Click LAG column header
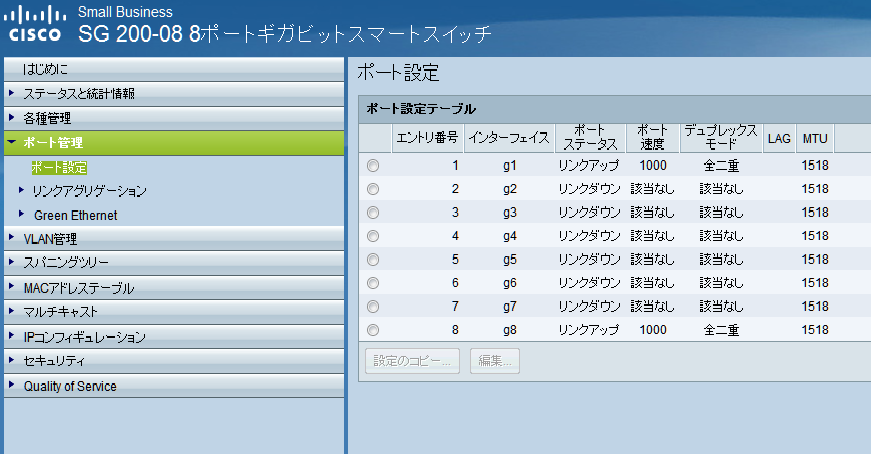 pos(779,138)
